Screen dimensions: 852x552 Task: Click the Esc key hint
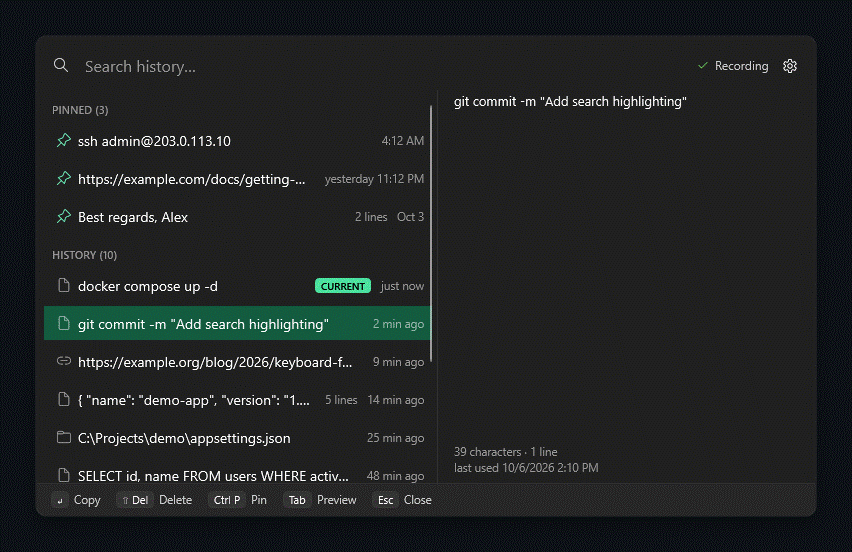coord(385,500)
